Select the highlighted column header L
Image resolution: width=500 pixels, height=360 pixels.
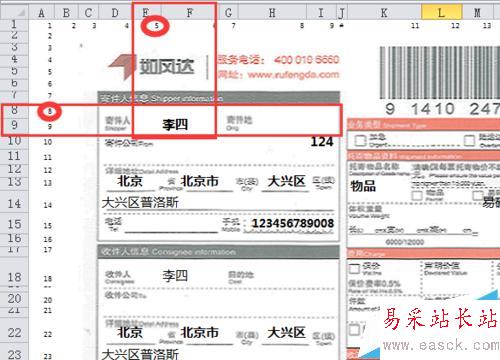(x=441, y=13)
